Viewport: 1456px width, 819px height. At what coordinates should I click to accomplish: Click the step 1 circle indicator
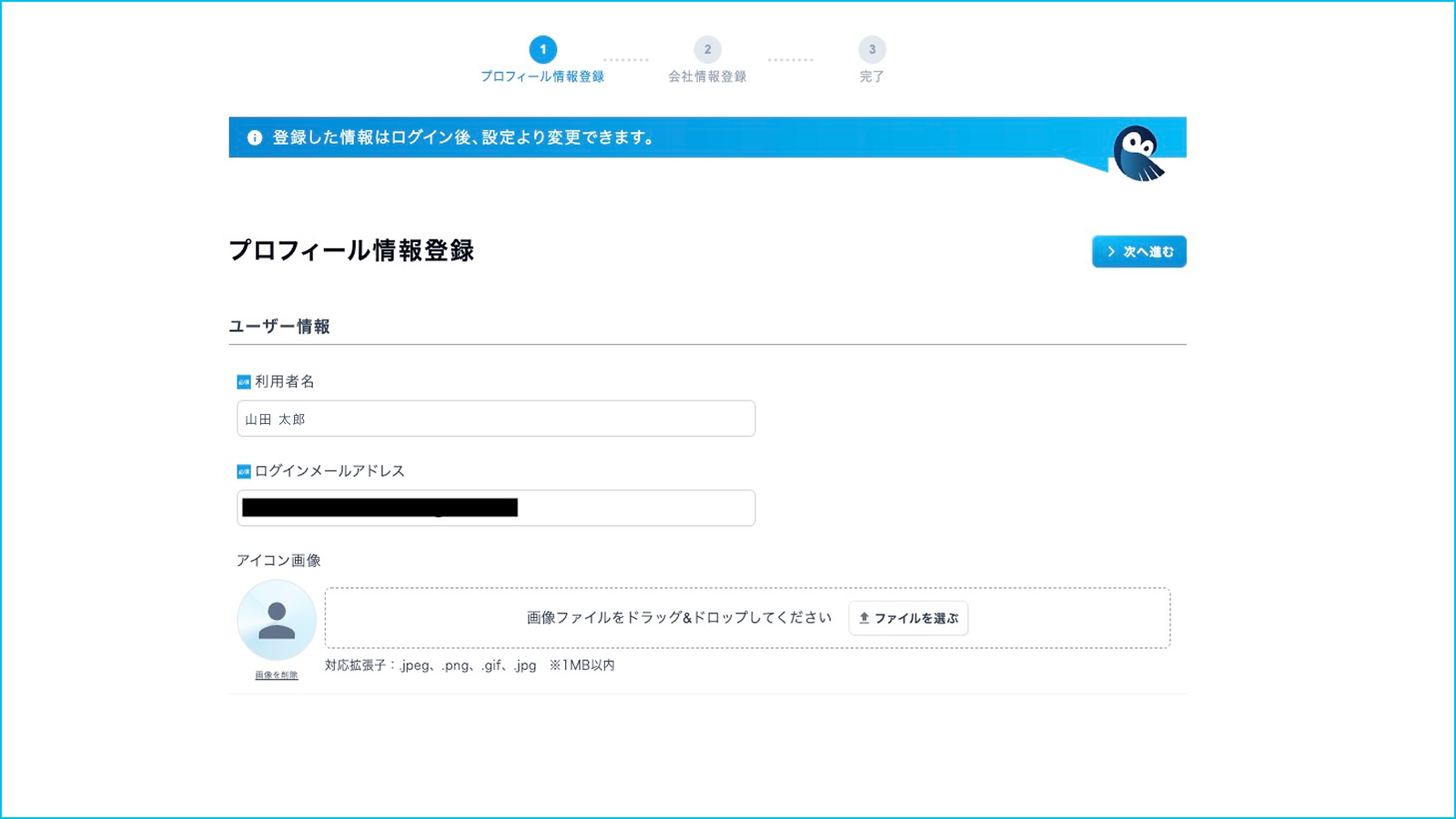543,49
